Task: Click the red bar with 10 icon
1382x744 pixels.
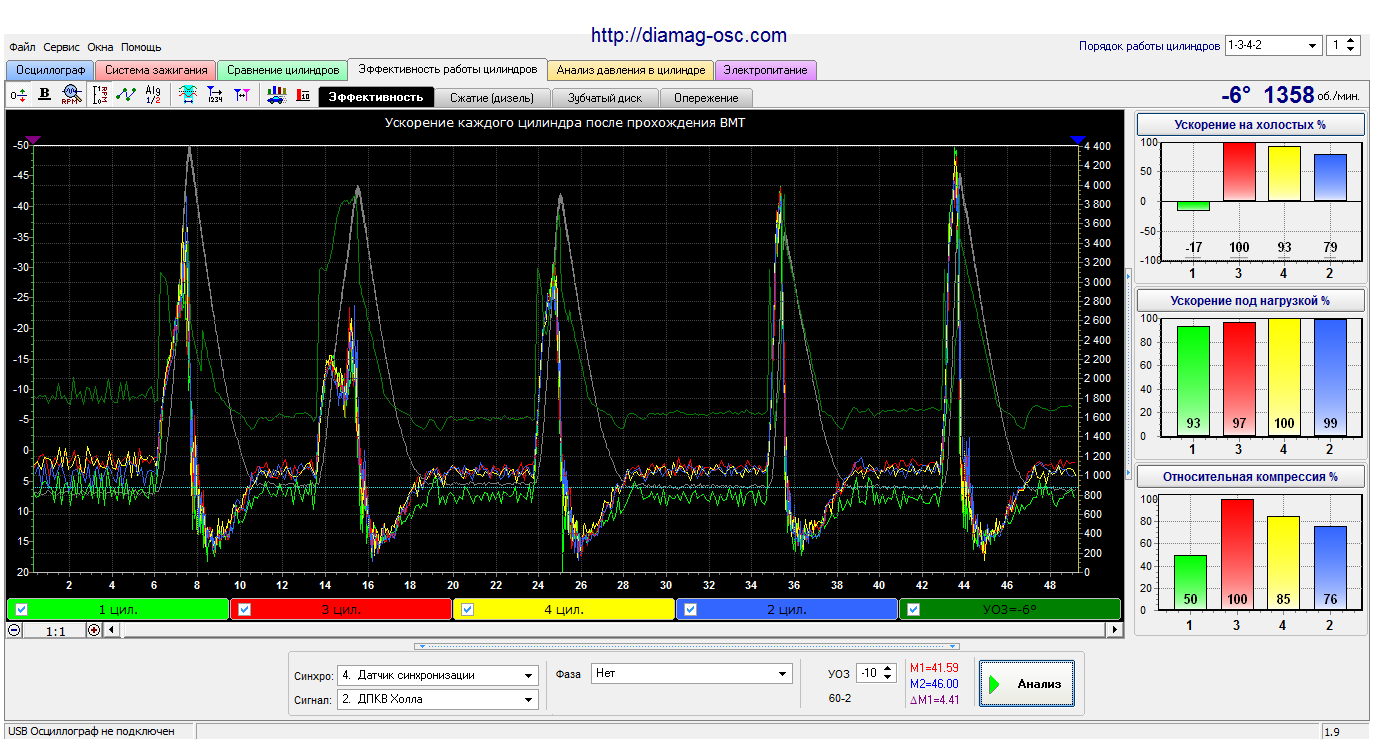Action: point(303,95)
